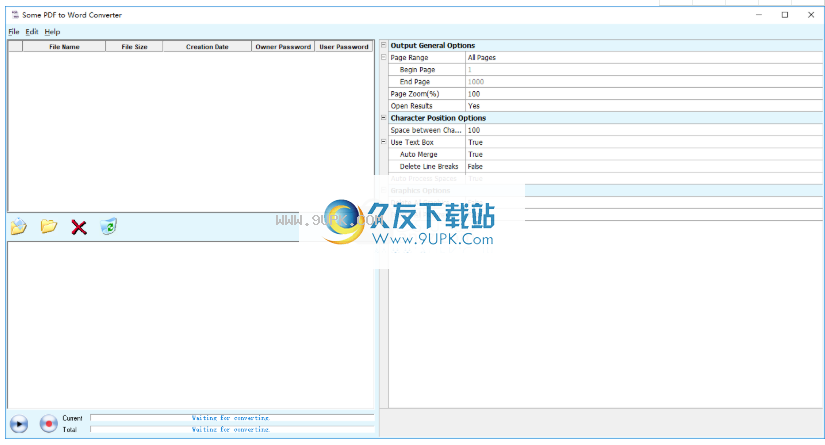Select the Use Text Box label
Screen dimensions: 825x445
(x=412, y=142)
